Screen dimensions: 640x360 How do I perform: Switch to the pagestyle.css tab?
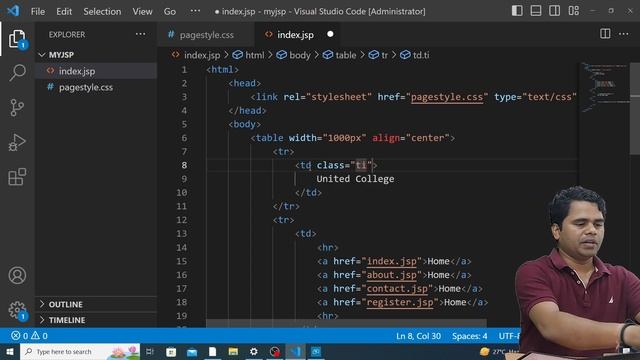tap(207, 35)
